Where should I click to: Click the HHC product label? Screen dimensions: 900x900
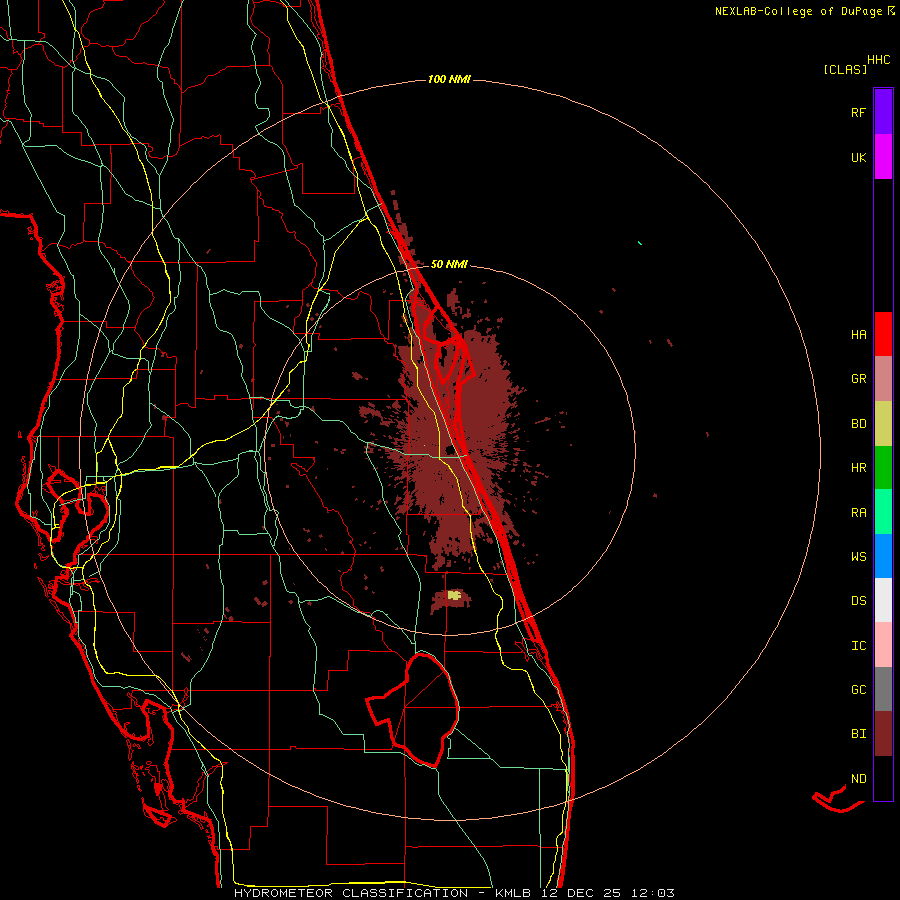click(879, 60)
